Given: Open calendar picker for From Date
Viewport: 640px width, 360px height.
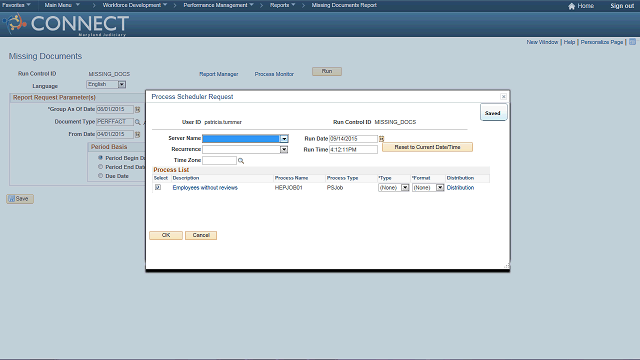Looking at the screenshot, I should [x=138, y=134].
